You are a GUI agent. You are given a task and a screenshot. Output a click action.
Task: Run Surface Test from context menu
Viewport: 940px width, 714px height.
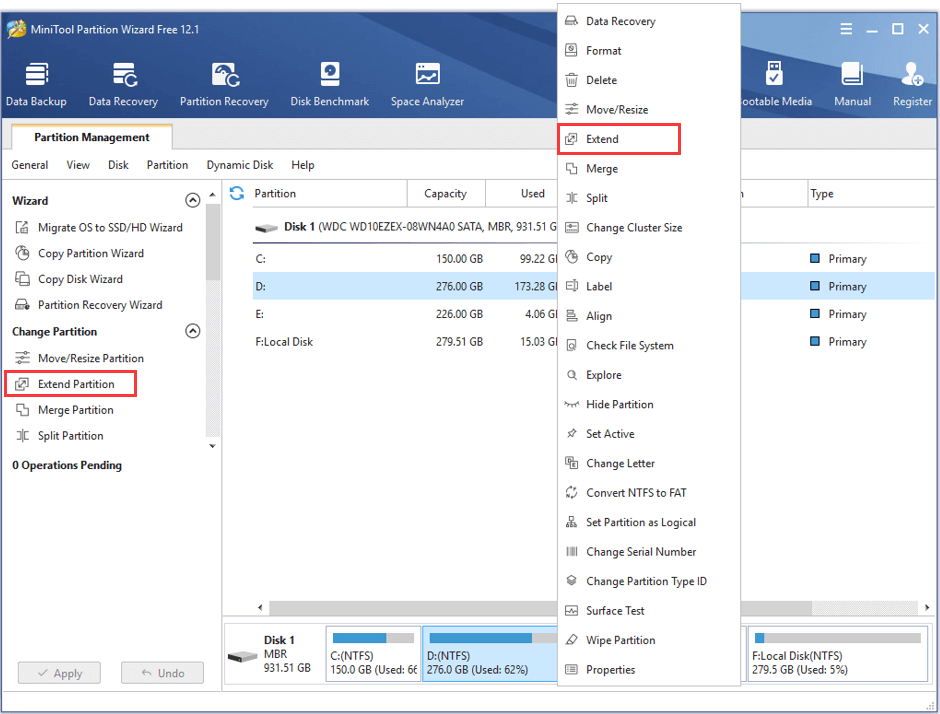click(649, 610)
